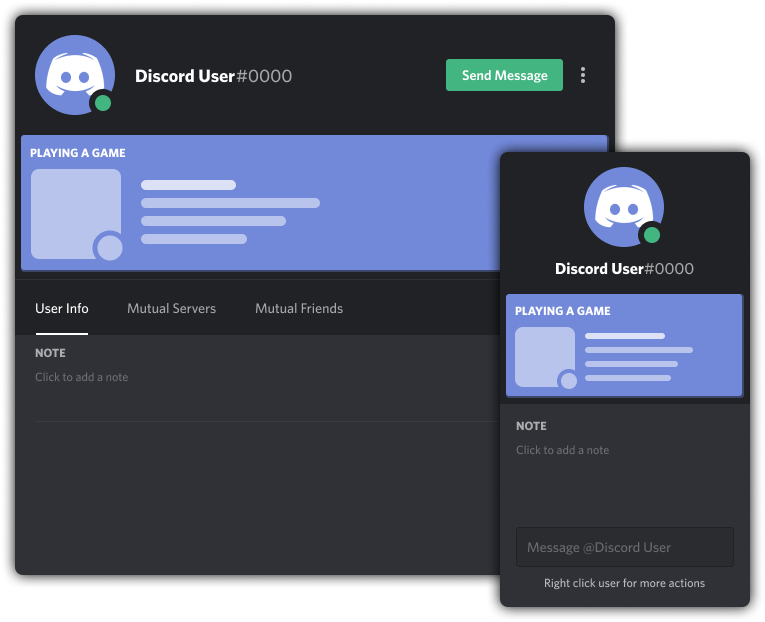Image resolution: width=765 pixels, height=622 pixels.
Task: Click the game artwork placeholder in full profile
Action: point(76,214)
